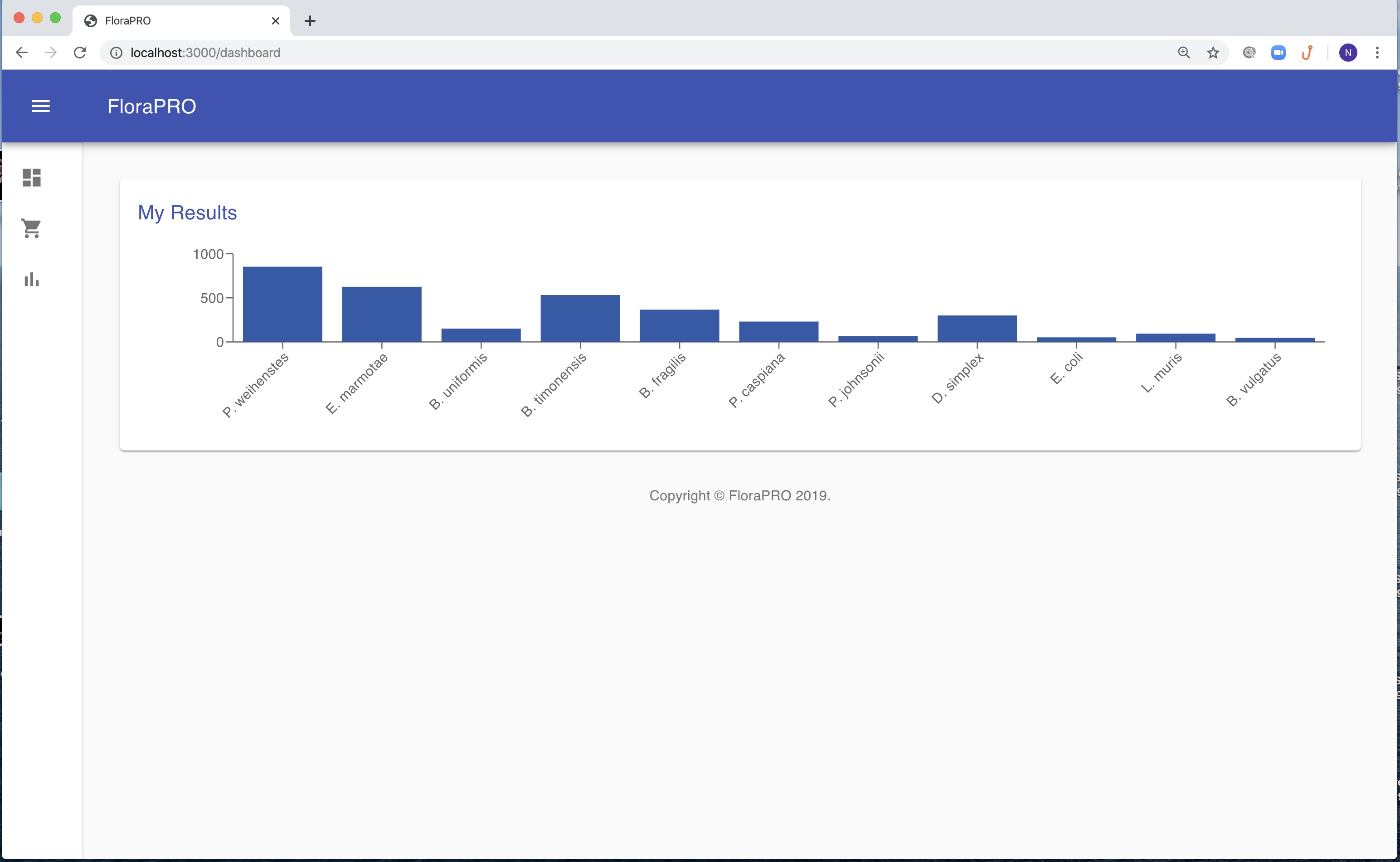
Task: Open a new browser tab
Action: click(310, 21)
